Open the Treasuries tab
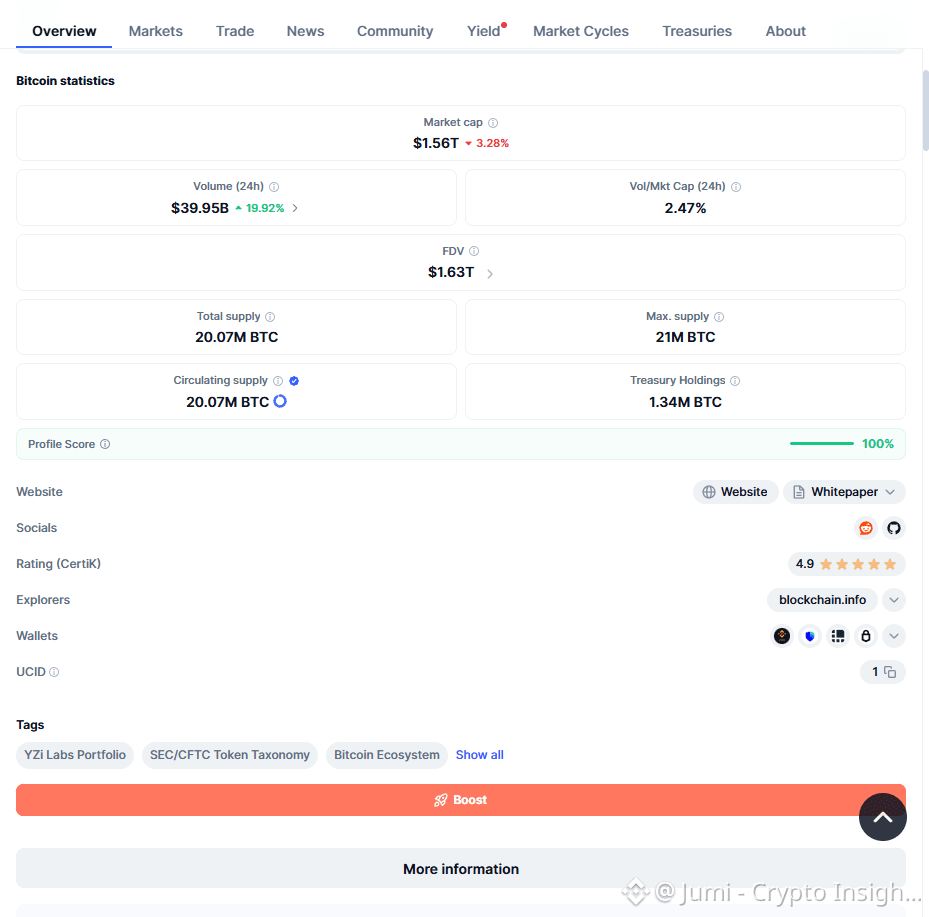 tap(697, 31)
